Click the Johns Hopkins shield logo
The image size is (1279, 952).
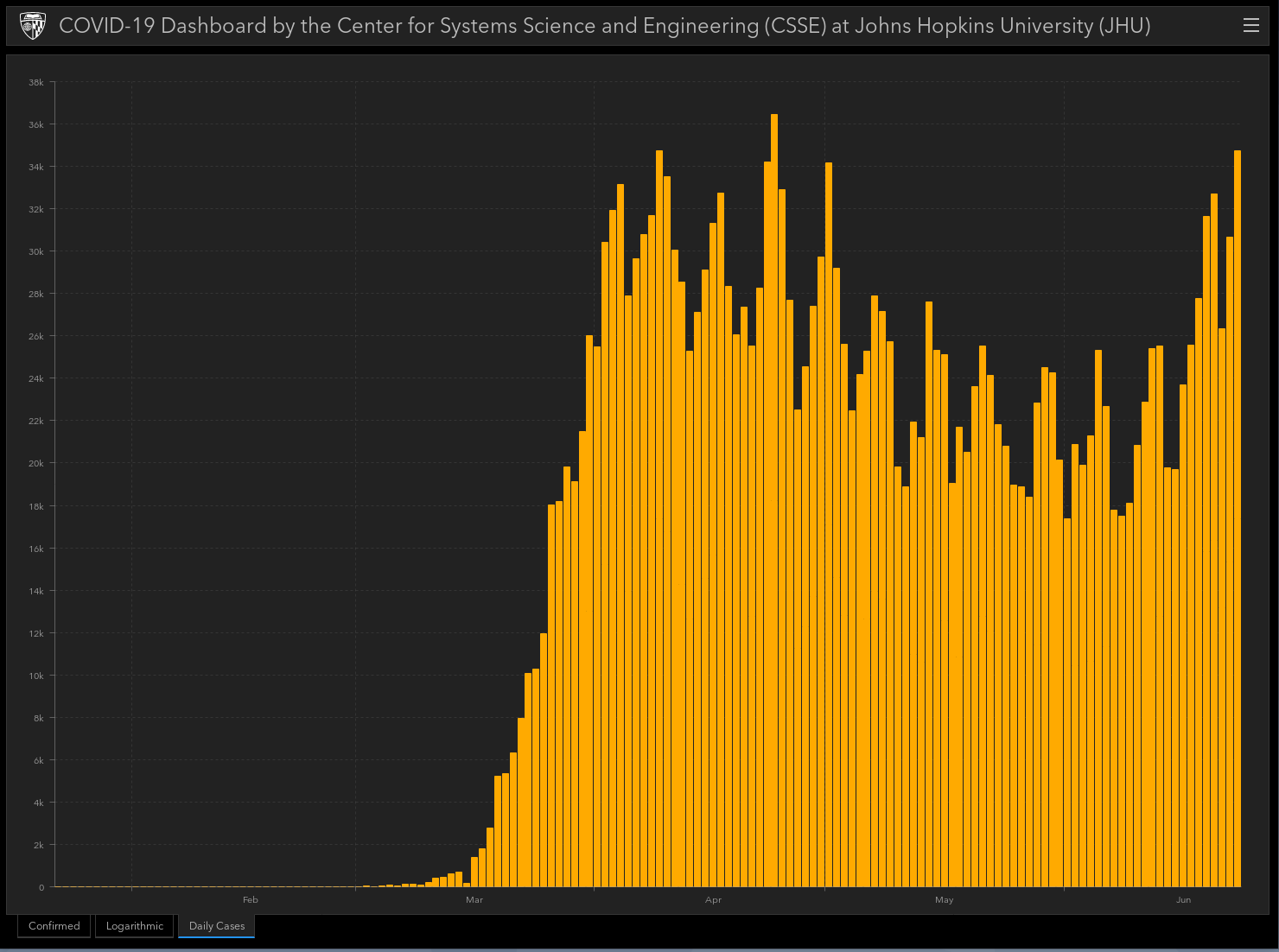tap(33, 26)
